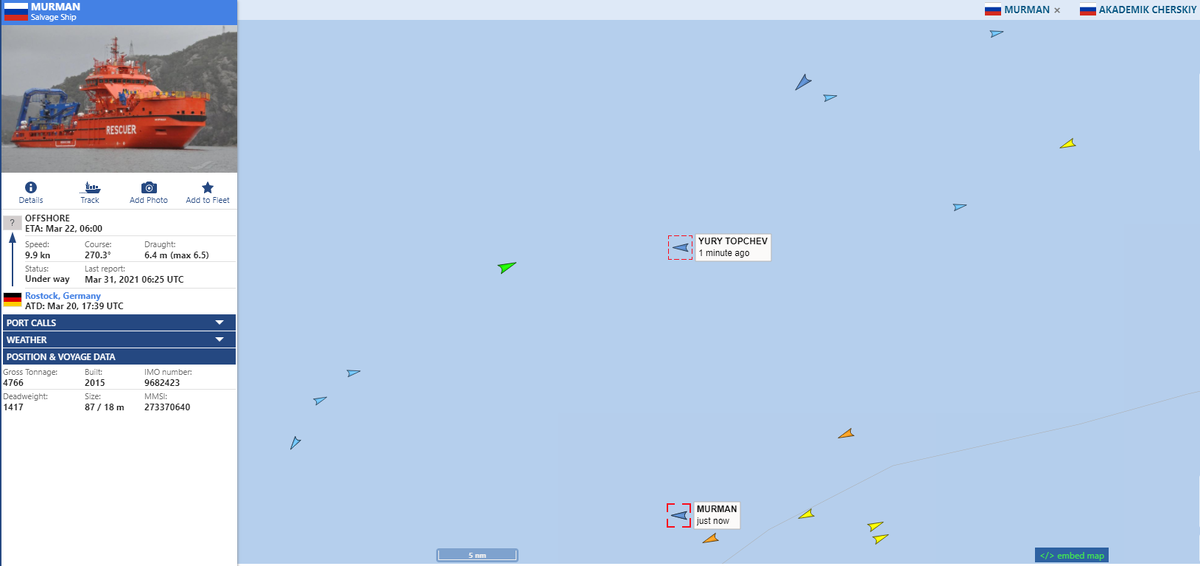Select the YURY TOPCHEV vessel marker

pyautogui.click(x=680, y=247)
